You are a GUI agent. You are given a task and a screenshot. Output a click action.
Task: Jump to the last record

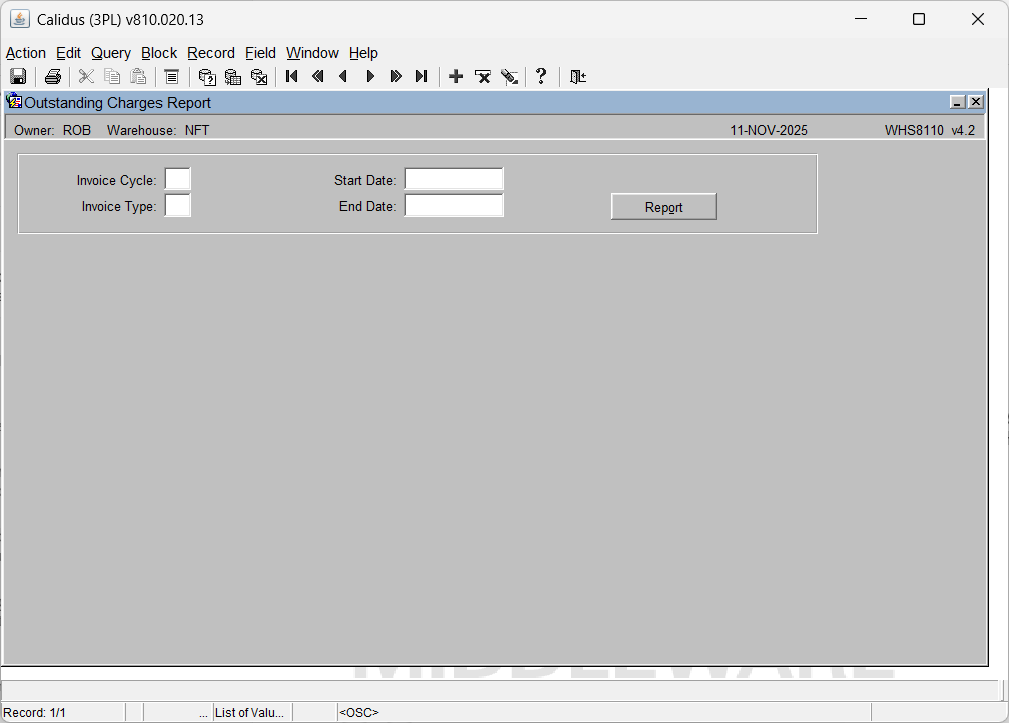(422, 77)
